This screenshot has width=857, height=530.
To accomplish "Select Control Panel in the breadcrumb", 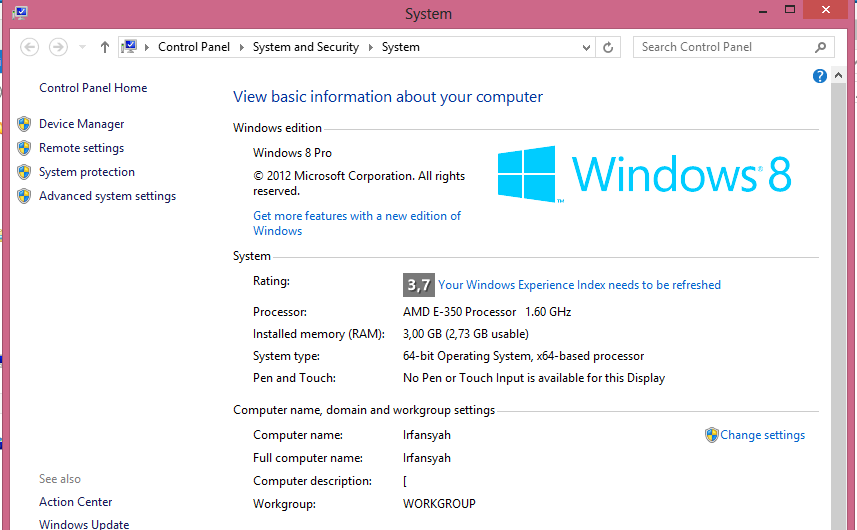I will point(193,47).
